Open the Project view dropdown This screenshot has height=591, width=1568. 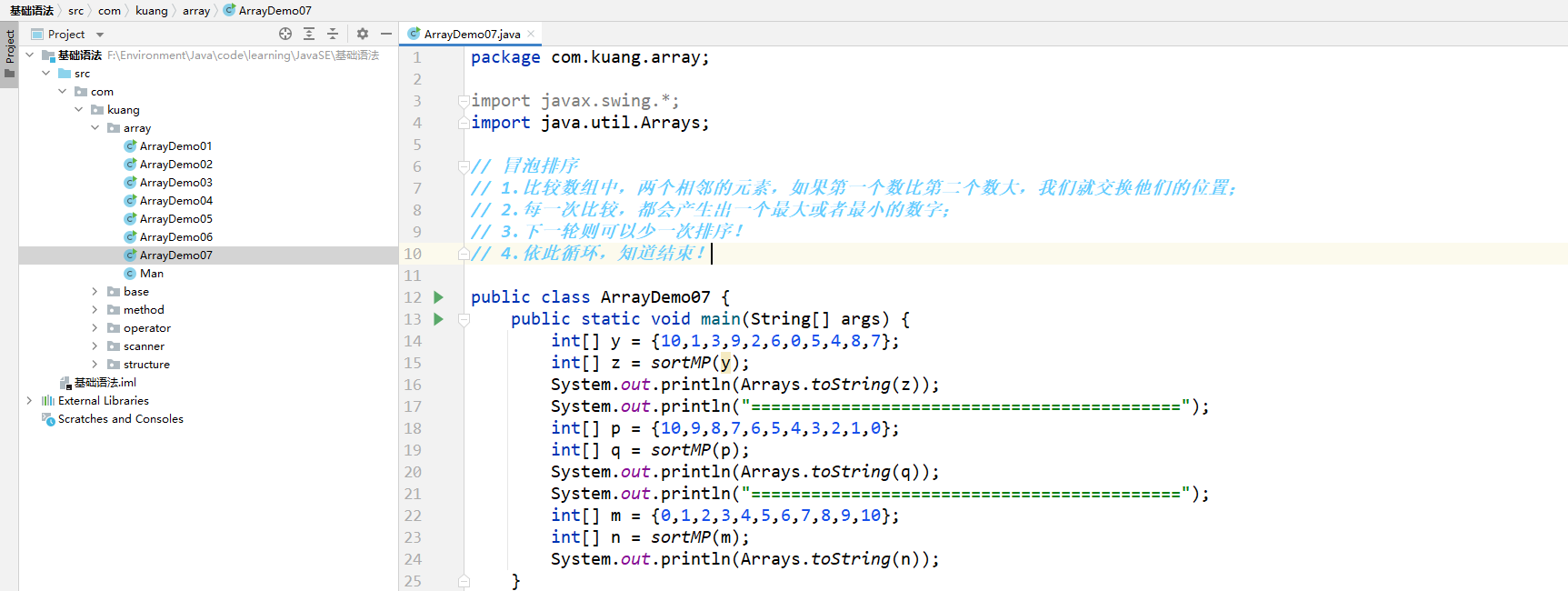pos(100,35)
